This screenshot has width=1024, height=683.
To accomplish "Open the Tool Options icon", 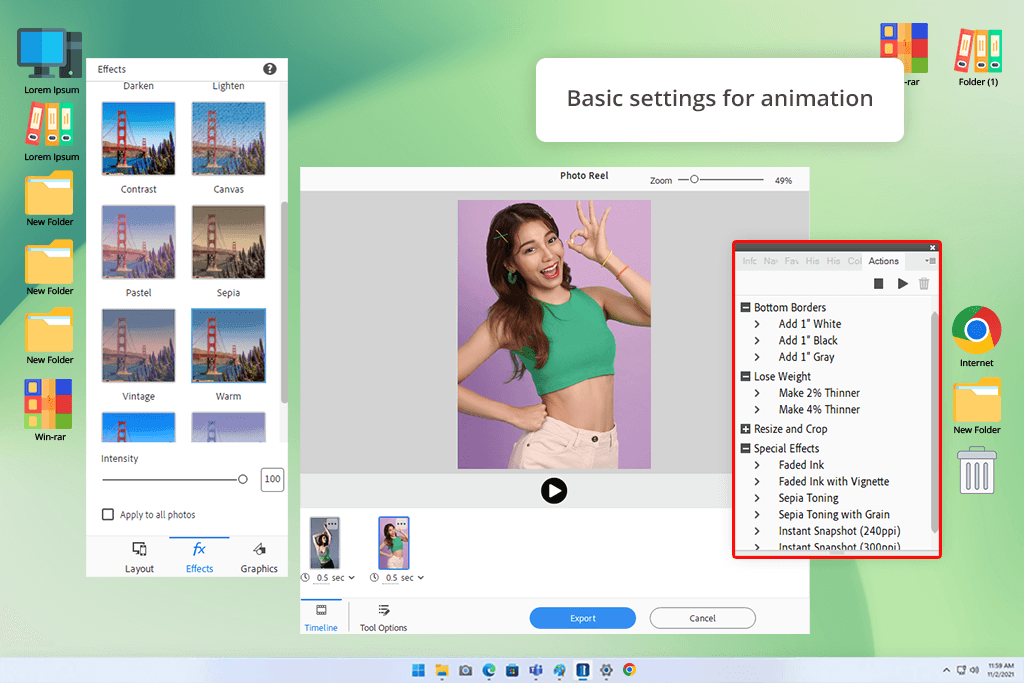I will (x=384, y=610).
